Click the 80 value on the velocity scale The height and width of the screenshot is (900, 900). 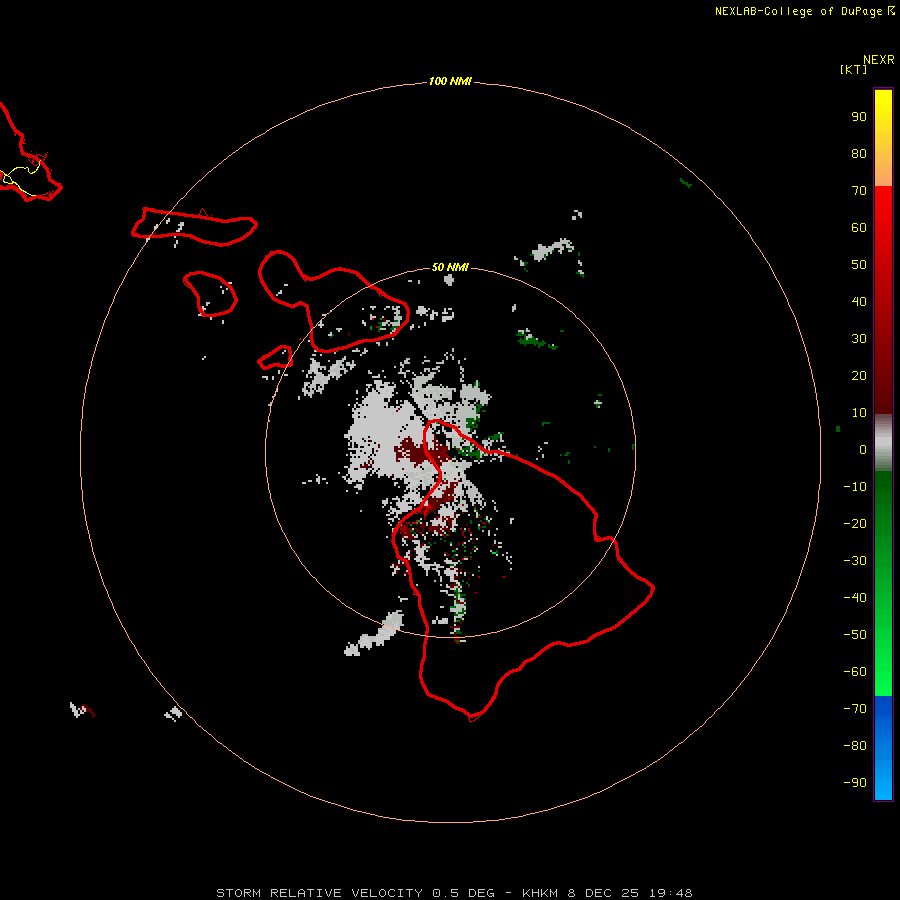tap(859, 153)
